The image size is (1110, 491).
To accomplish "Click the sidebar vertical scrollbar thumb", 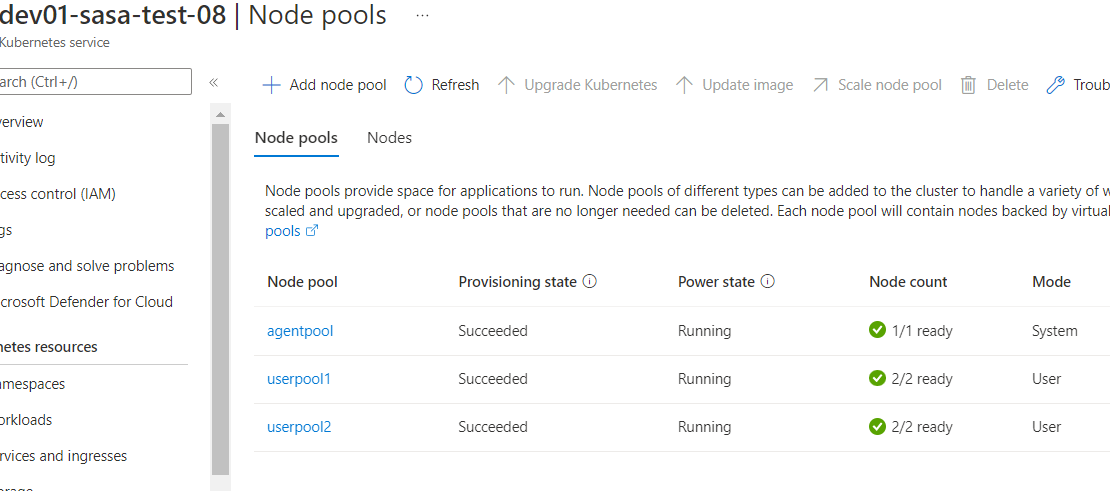I will tap(221, 299).
